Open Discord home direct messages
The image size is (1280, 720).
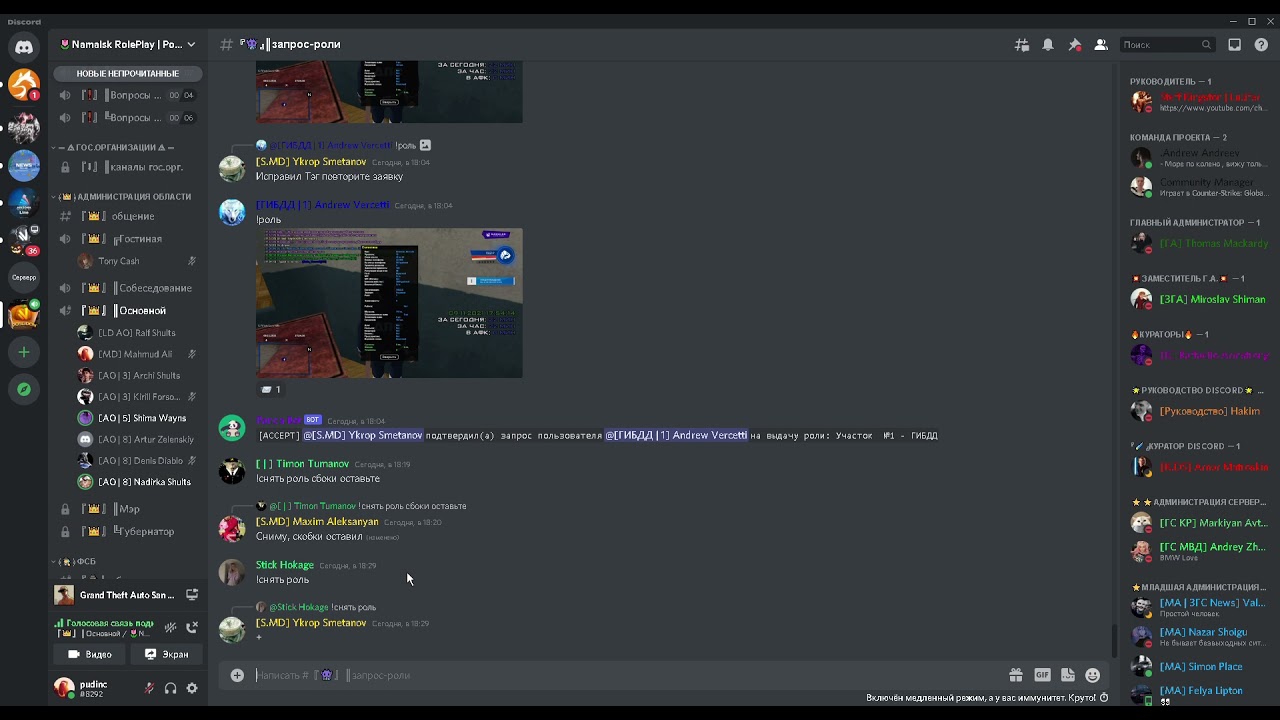pos(24,46)
